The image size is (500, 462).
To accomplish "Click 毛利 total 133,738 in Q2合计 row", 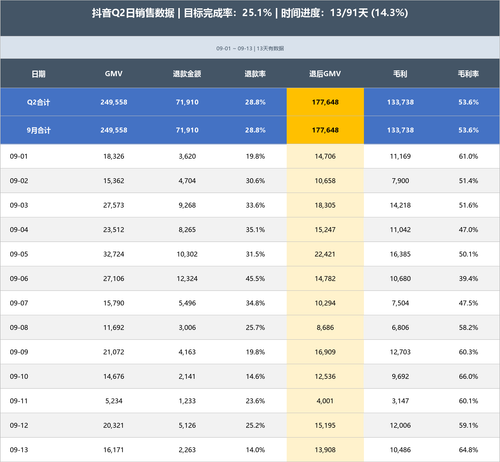I will (400, 102).
